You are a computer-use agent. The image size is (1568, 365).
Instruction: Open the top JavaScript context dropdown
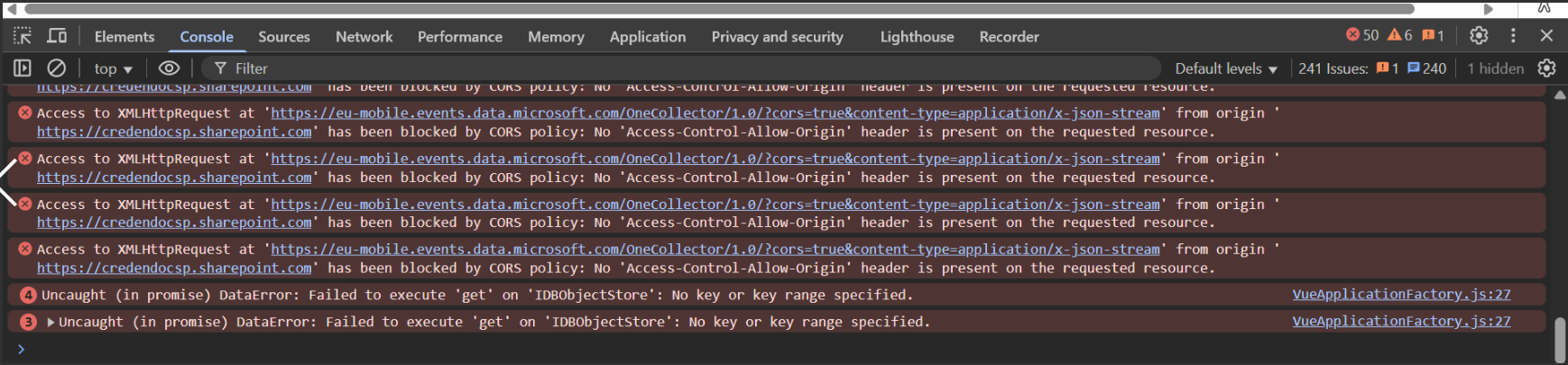point(113,68)
